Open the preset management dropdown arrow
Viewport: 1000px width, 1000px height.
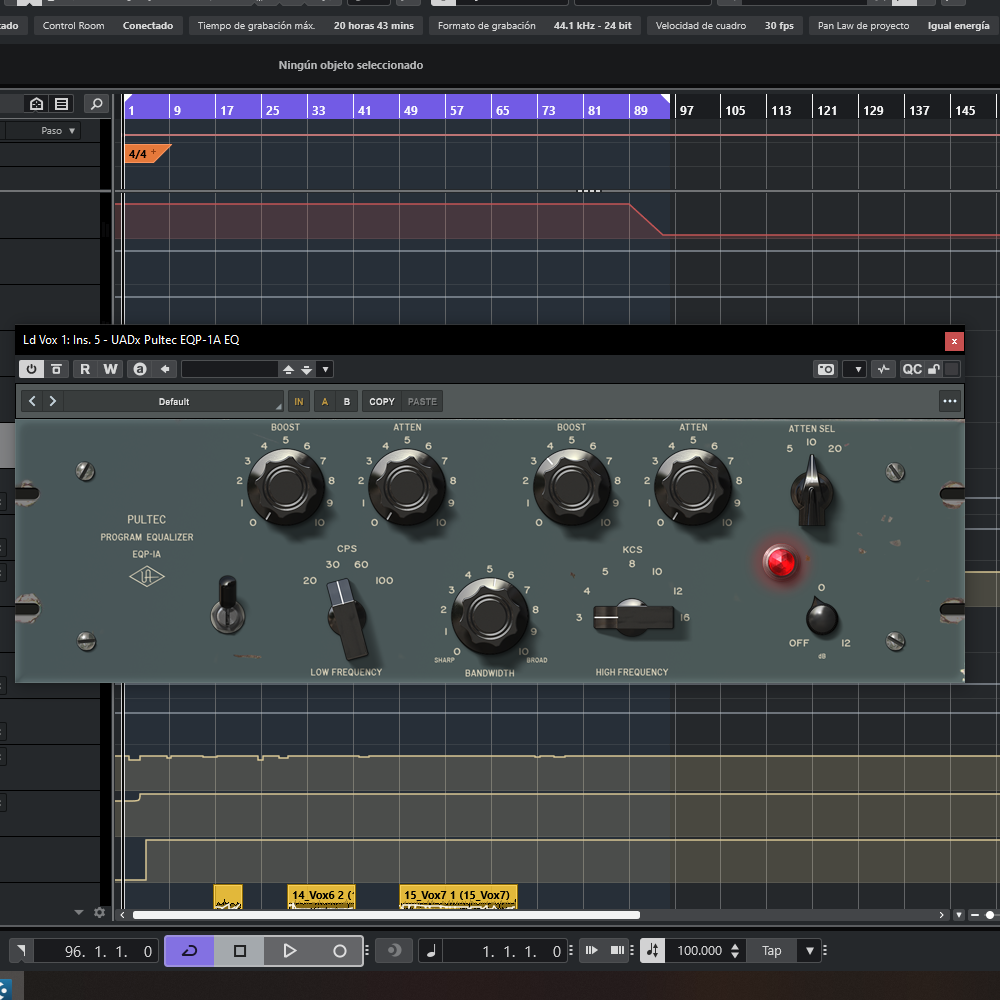point(325,369)
